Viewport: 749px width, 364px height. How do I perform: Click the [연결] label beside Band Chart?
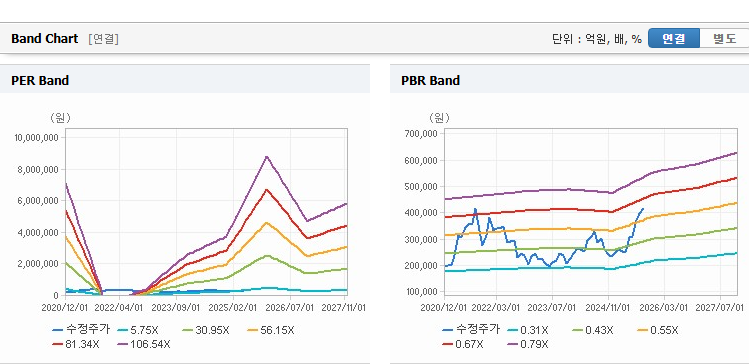click(103, 39)
